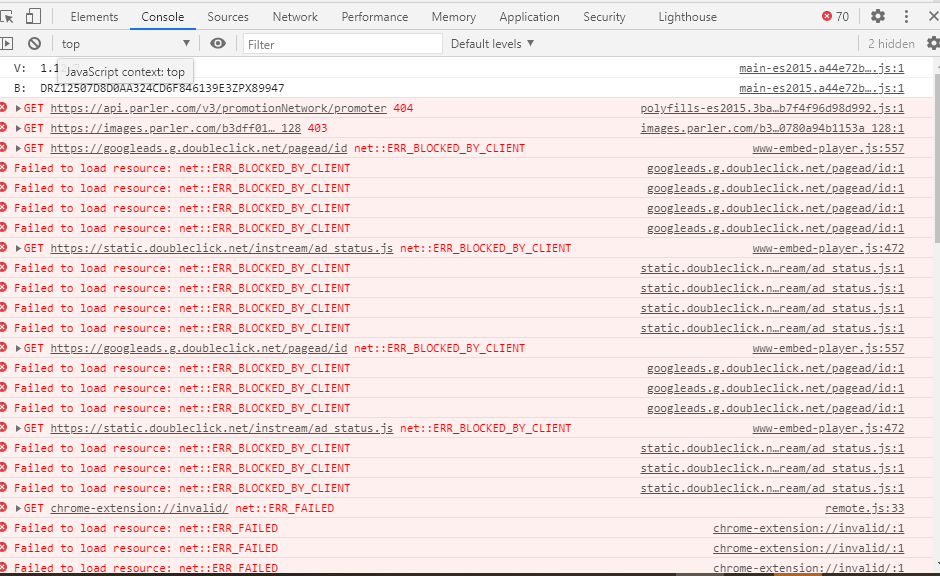Expand the images.parler.com 403 GET entry
The width and height of the screenshot is (940, 576).
click(x=19, y=128)
